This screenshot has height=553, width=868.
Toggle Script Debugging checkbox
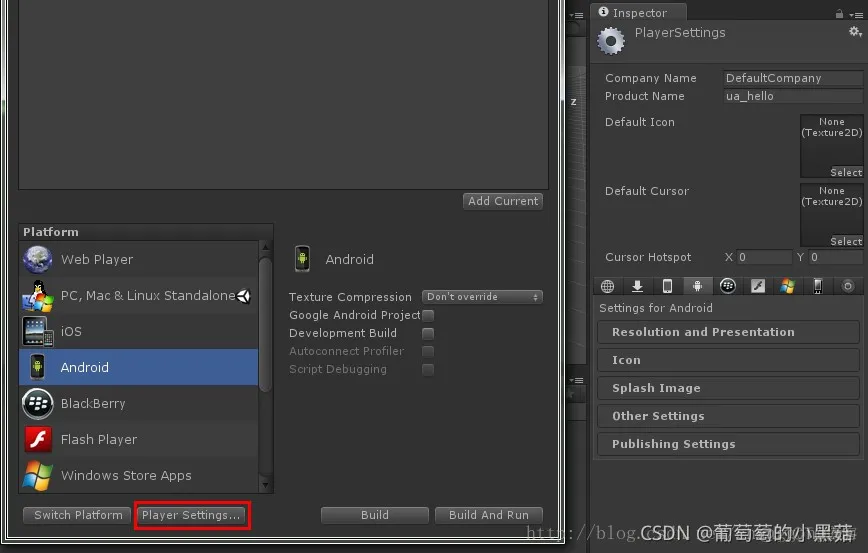428,369
